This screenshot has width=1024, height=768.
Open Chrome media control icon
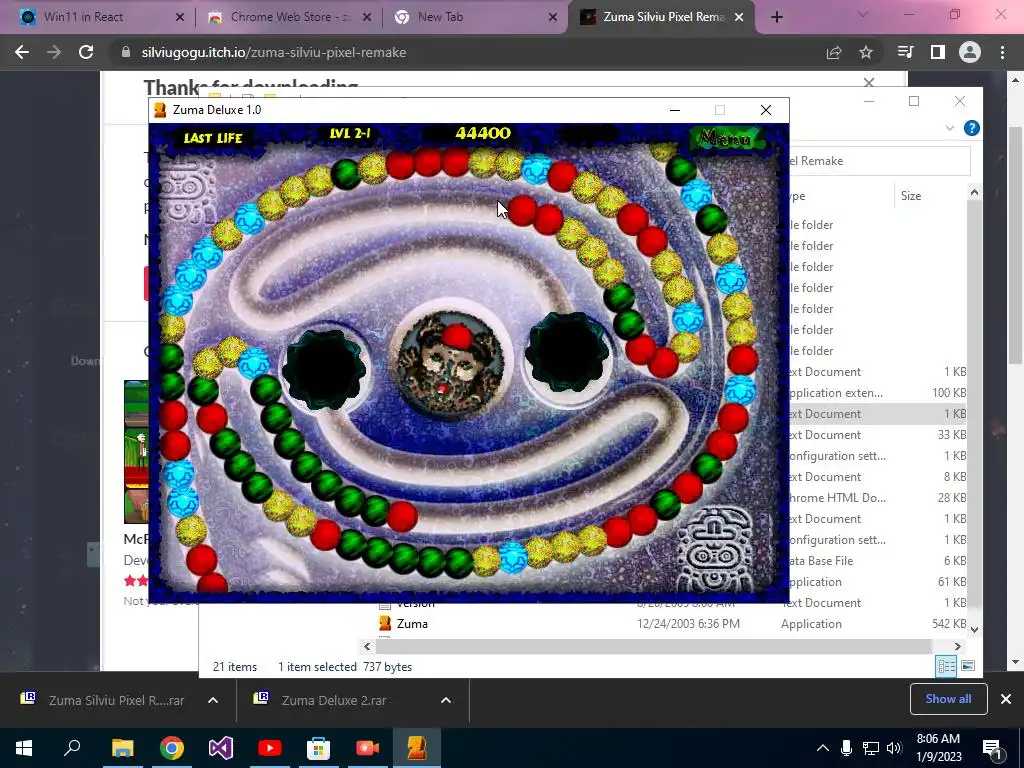coord(905,52)
